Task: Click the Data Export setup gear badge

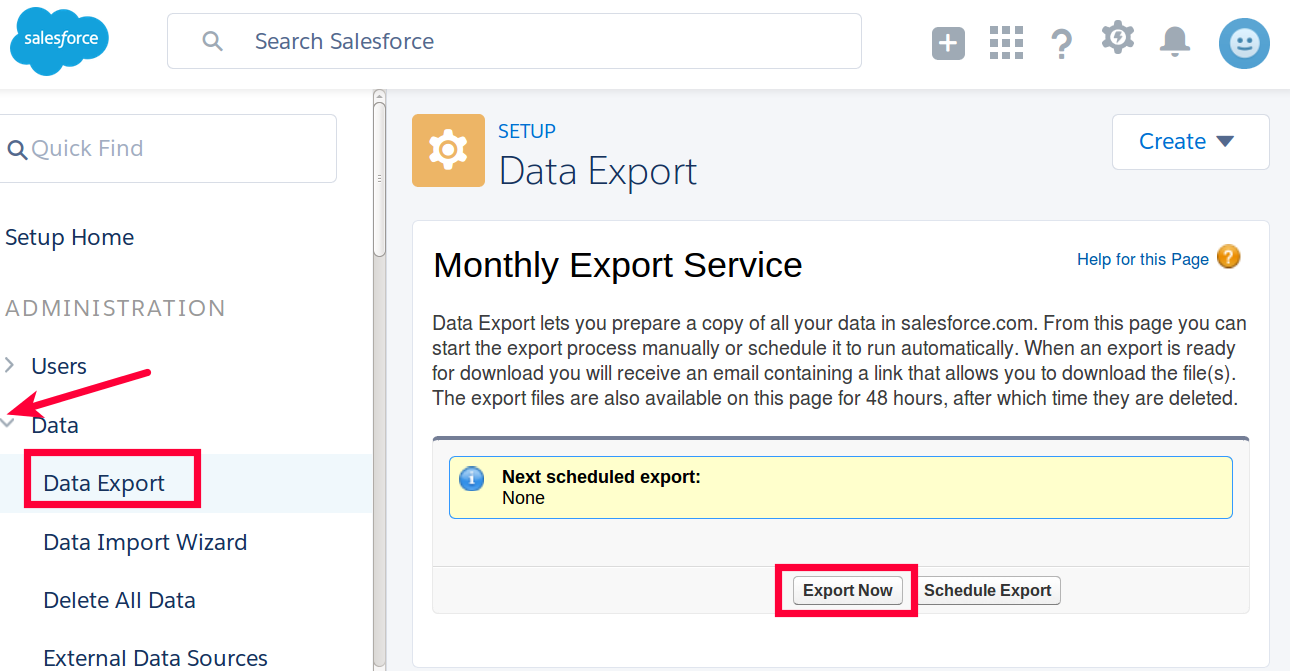Action: [448, 151]
